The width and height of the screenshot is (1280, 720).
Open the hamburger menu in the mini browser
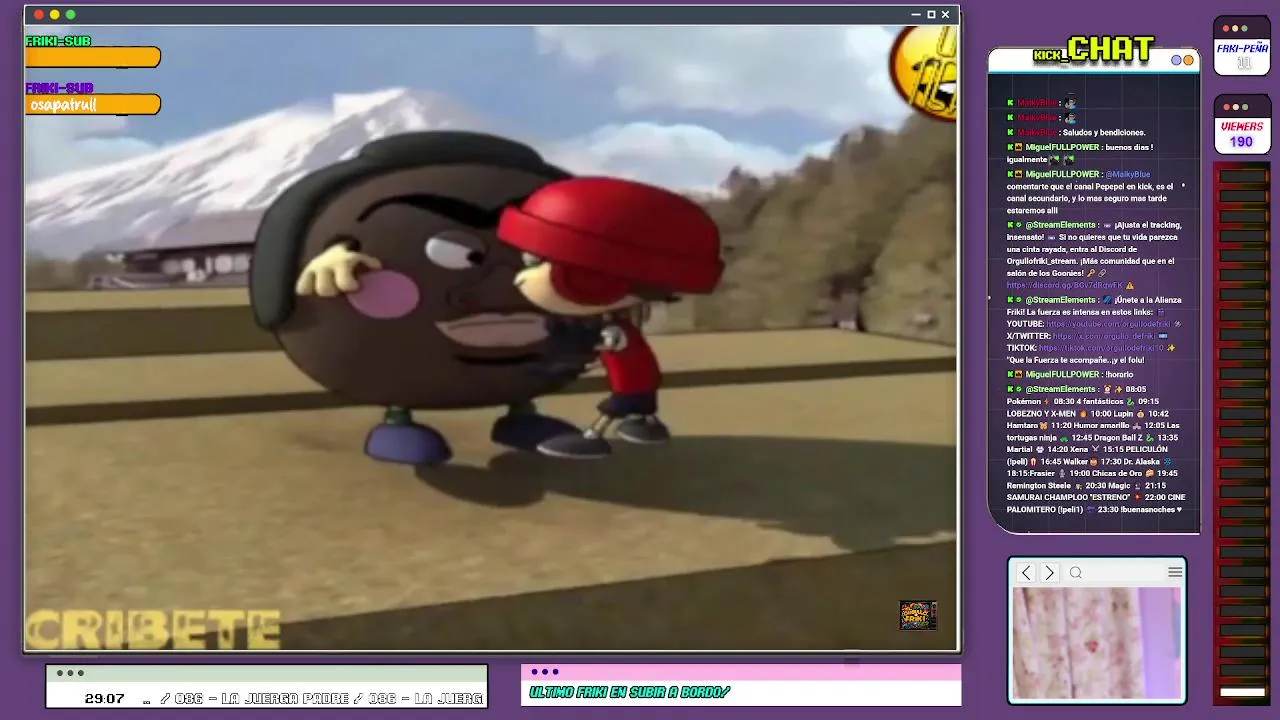(1175, 572)
